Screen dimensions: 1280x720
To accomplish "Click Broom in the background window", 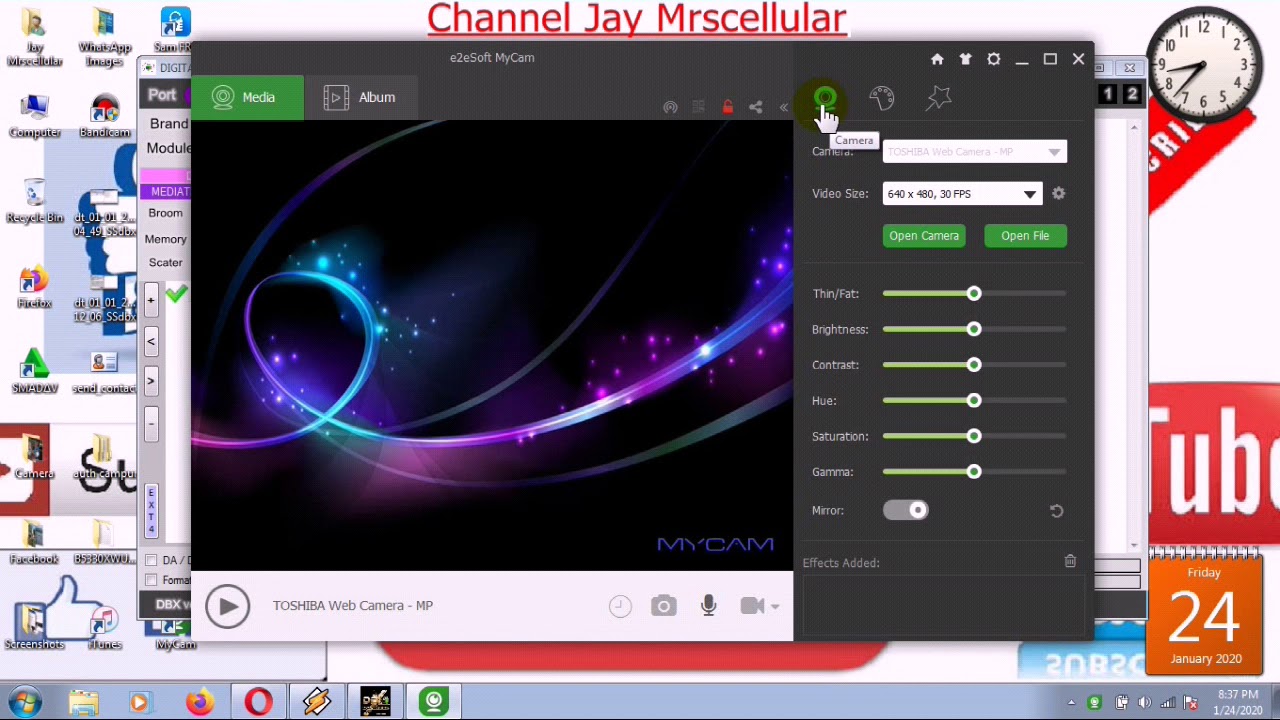I will pyautogui.click(x=166, y=212).
